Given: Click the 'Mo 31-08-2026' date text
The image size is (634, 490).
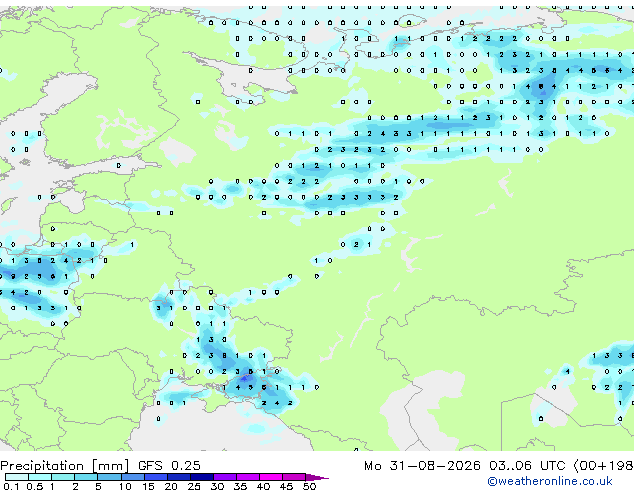Looking at the screenshot, I should click(422, 466).
